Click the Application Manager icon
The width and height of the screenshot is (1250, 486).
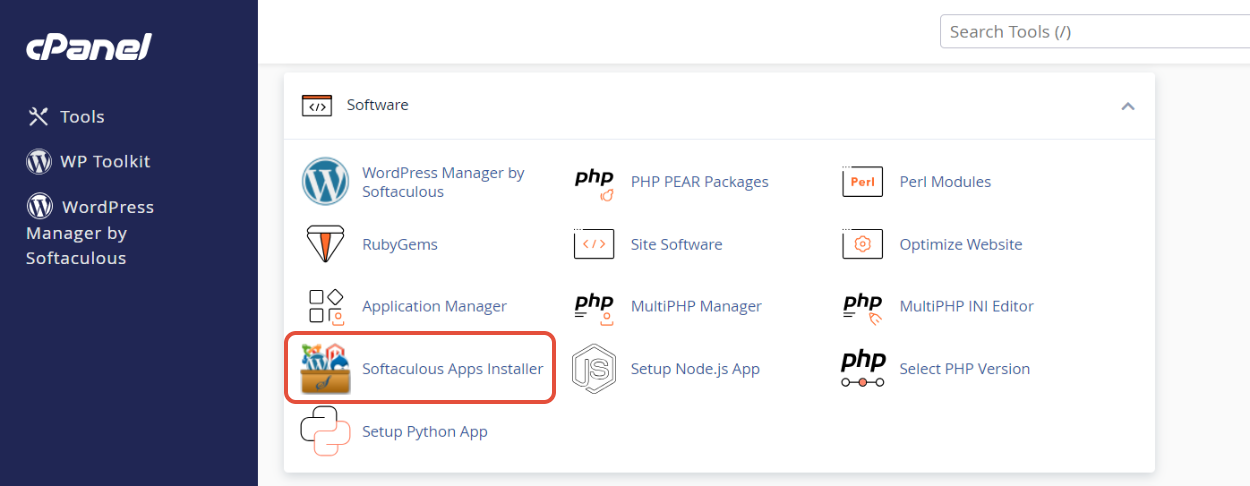tap(326, 307)
